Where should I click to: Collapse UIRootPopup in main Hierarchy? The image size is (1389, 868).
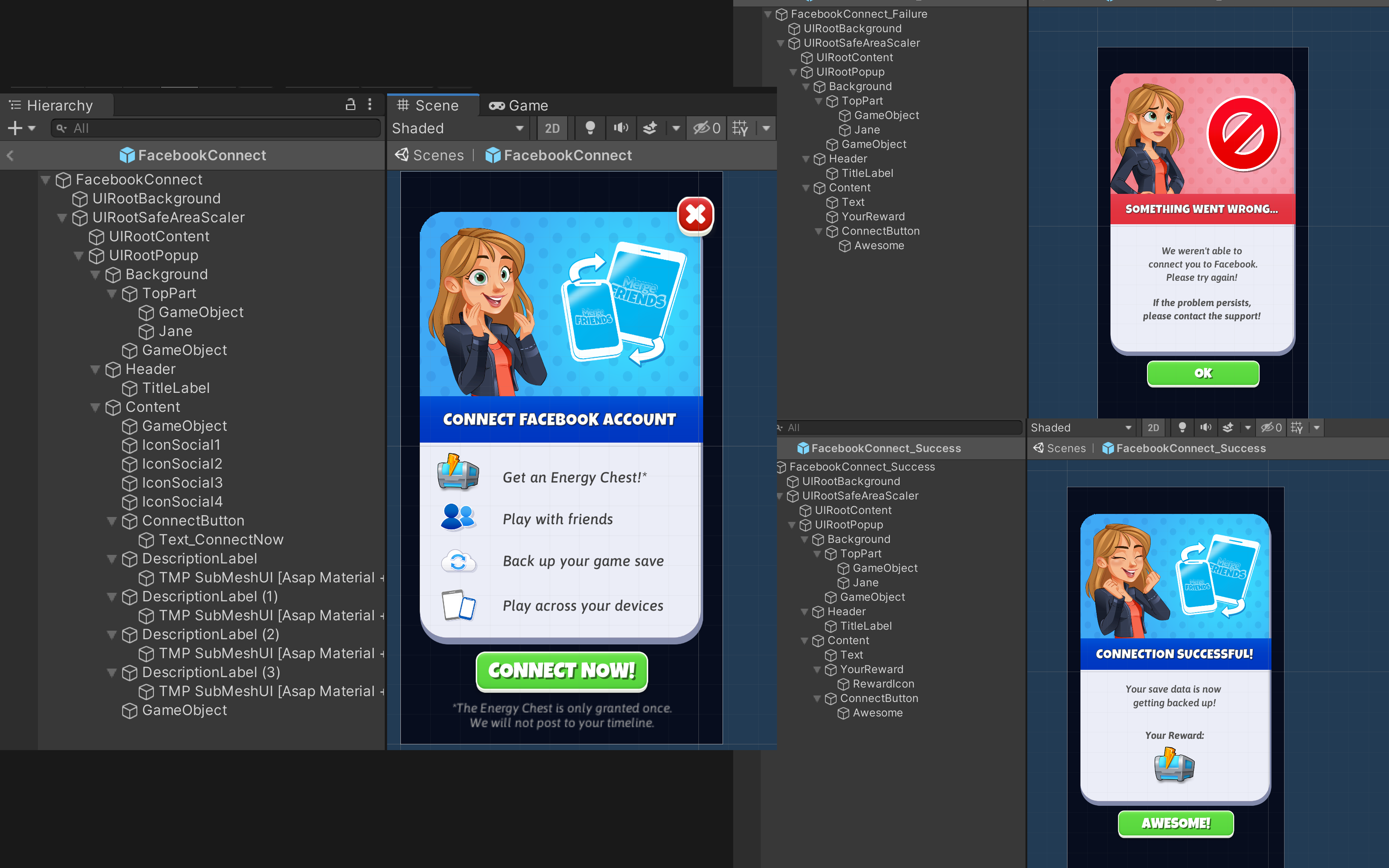(x=79, y=255)
